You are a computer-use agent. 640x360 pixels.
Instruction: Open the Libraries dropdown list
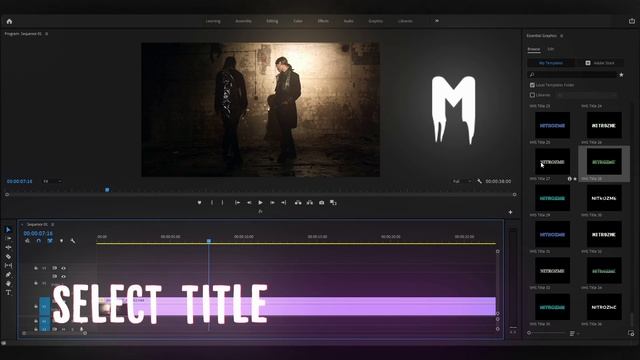586,95
